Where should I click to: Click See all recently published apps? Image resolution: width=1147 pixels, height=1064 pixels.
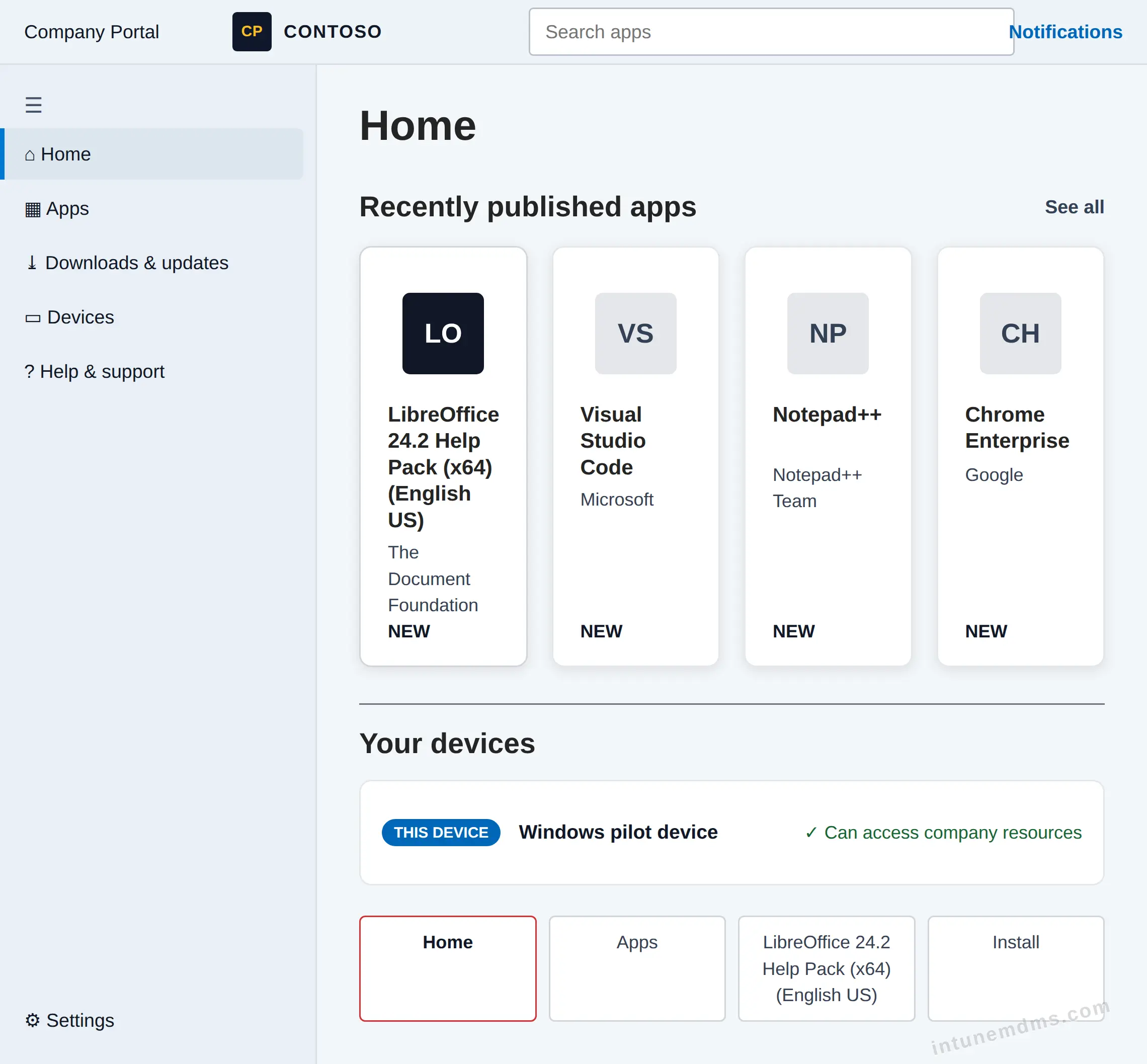pyautogui.click(x=1075, y=207)
